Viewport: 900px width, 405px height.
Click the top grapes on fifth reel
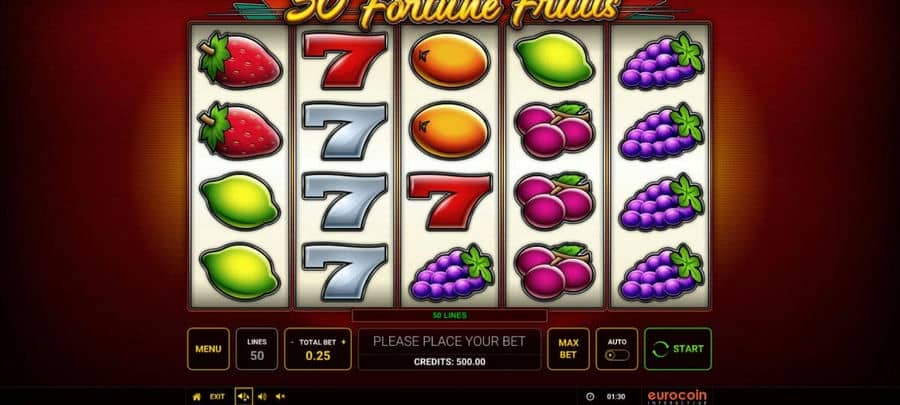661,61
